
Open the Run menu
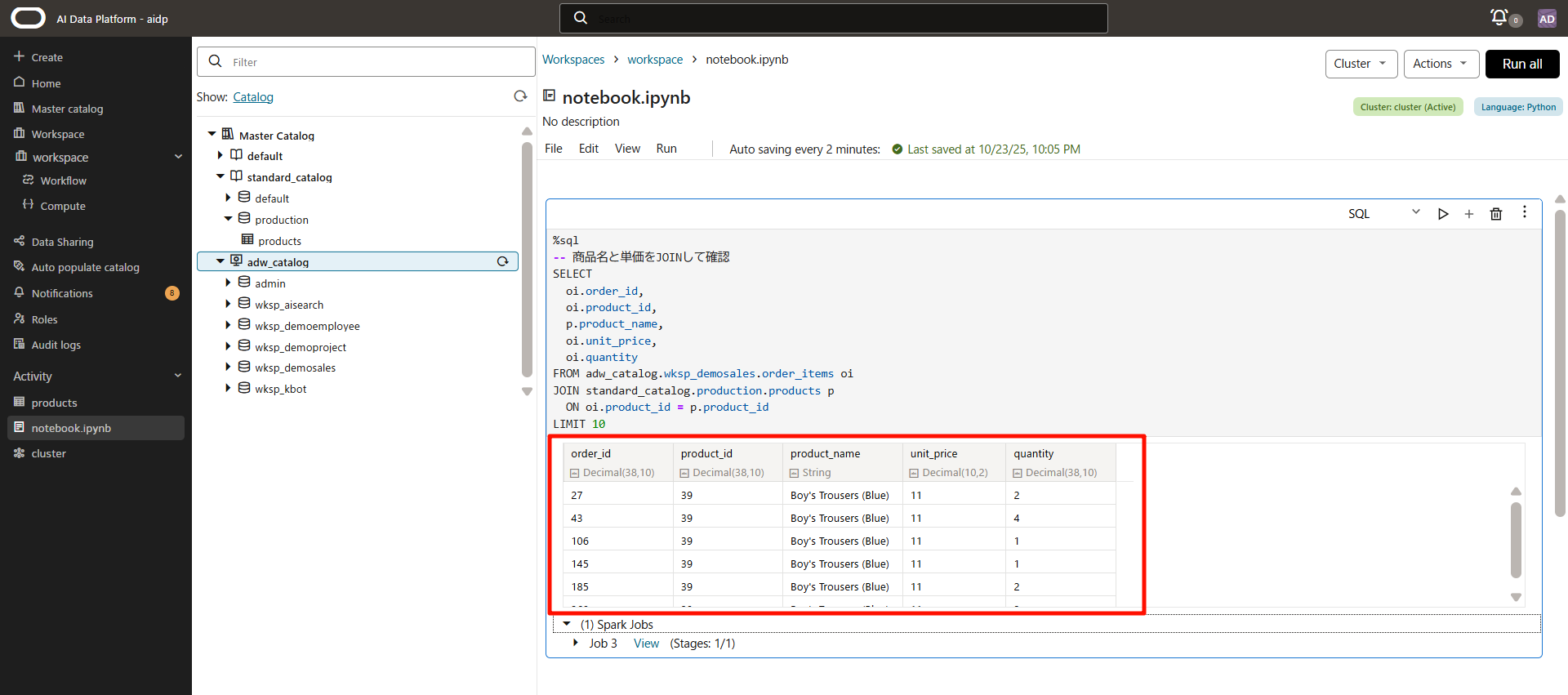[666, 149]
